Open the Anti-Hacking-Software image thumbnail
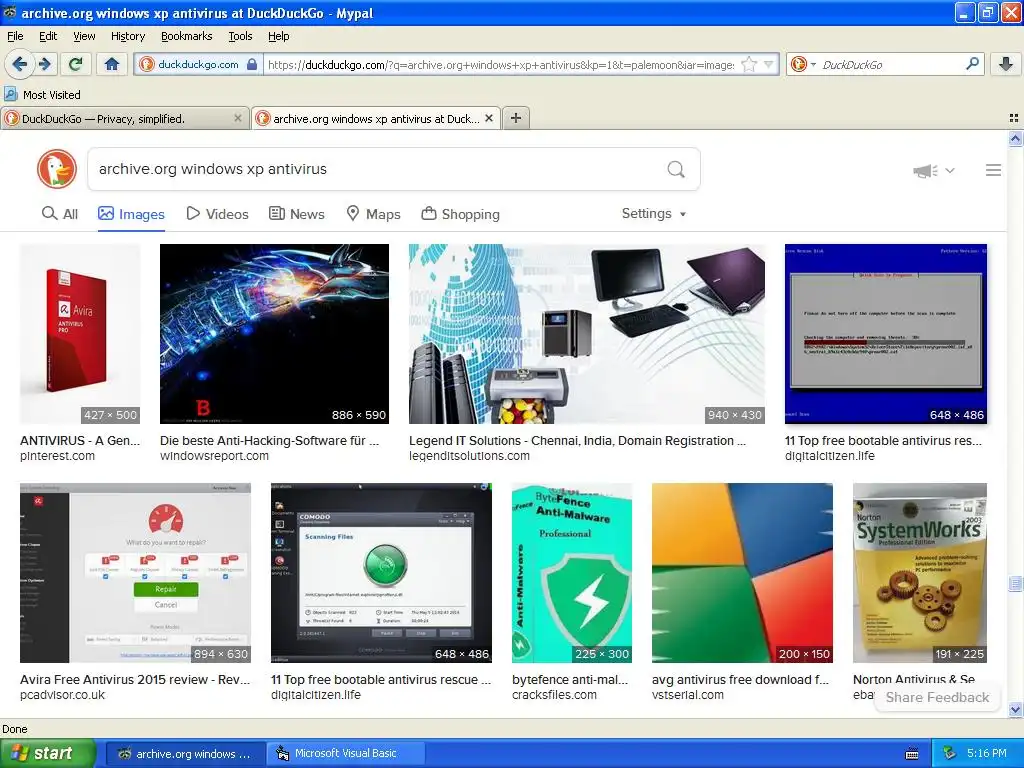Viewport: 1024px width, 768px height. 274,334
